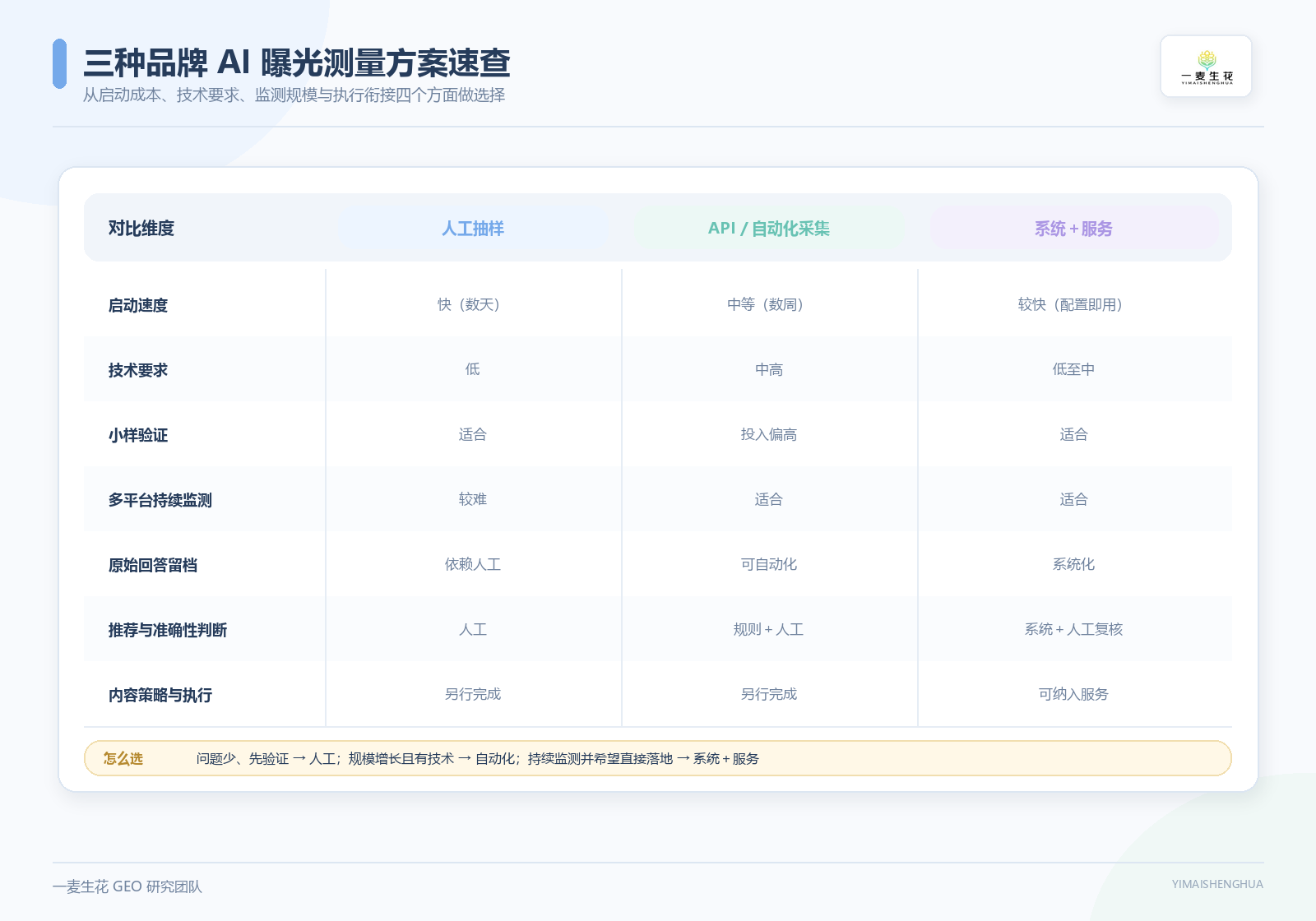Select the 较难 cell
Screen dimensions: 1316x921
(473, 499)
